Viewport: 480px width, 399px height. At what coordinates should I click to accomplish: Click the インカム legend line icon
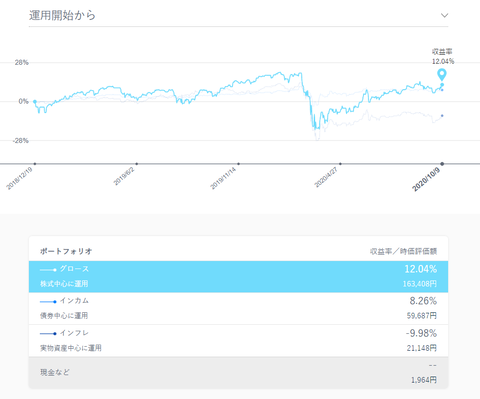[x=48, y=302]
